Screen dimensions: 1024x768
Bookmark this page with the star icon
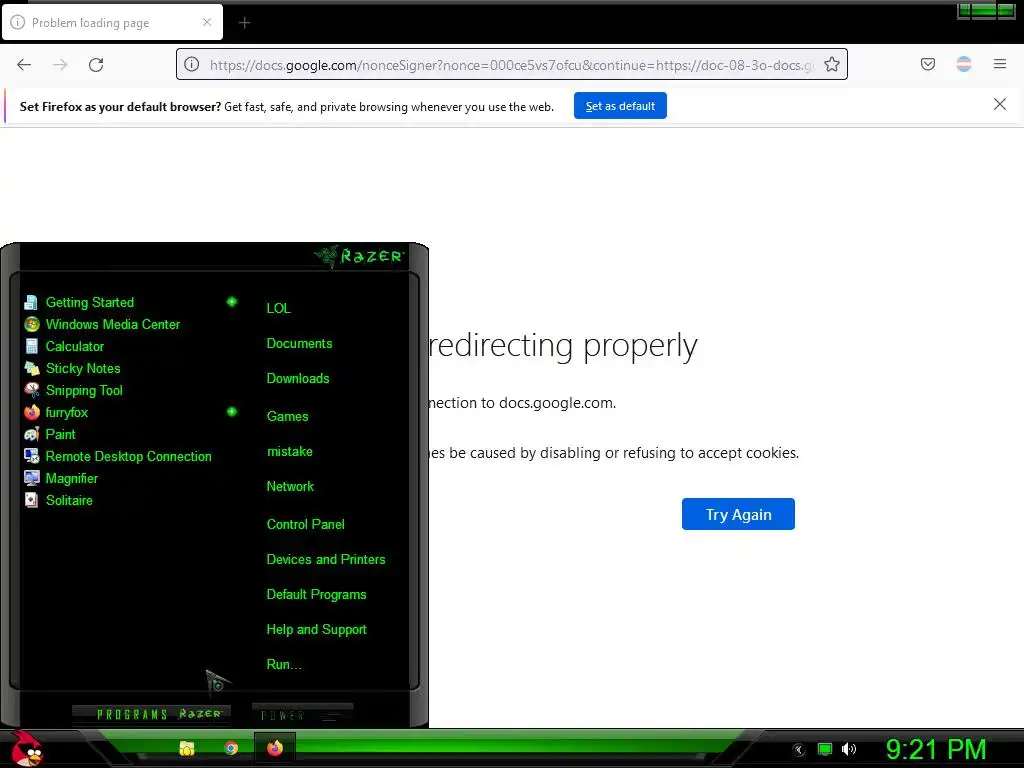(x=831, y=64)
